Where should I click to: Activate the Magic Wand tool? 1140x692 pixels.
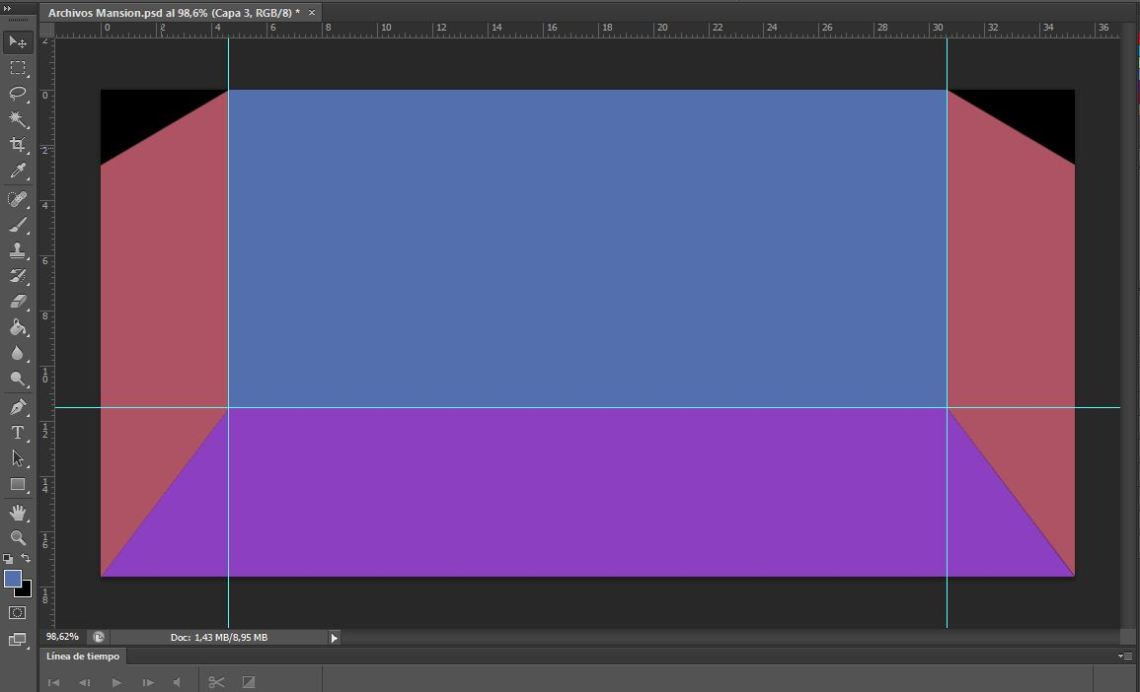17,120
